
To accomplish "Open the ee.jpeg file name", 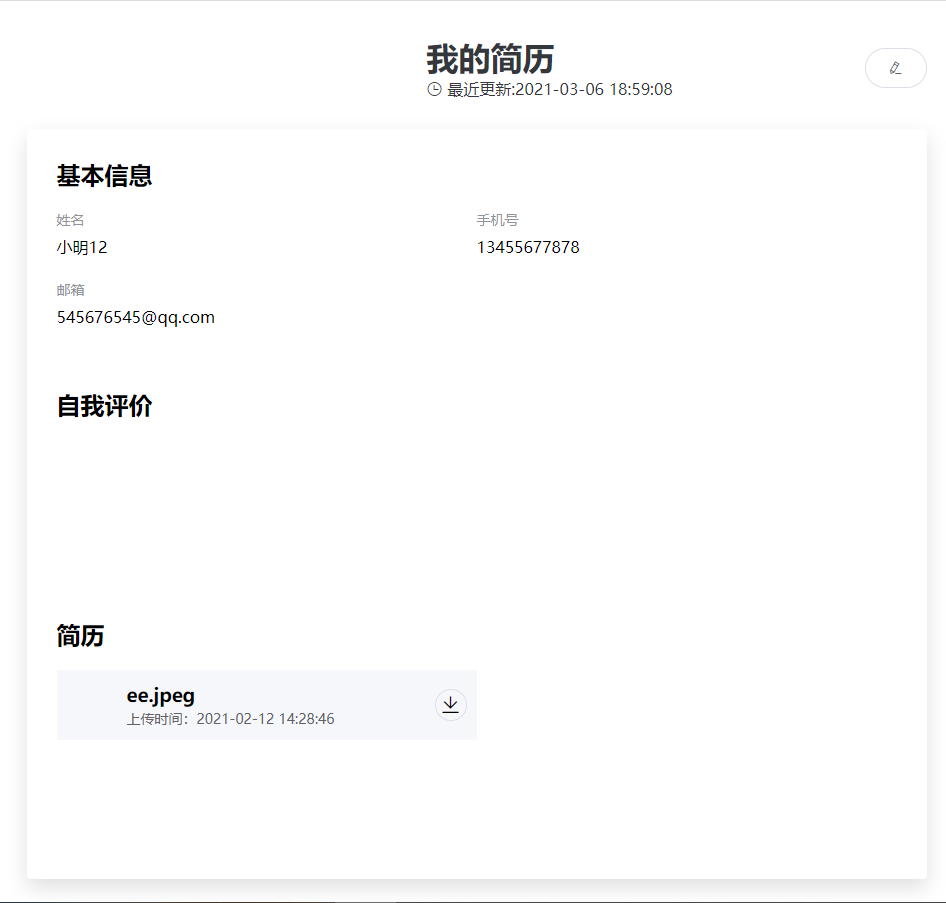I will click(160, 695).
